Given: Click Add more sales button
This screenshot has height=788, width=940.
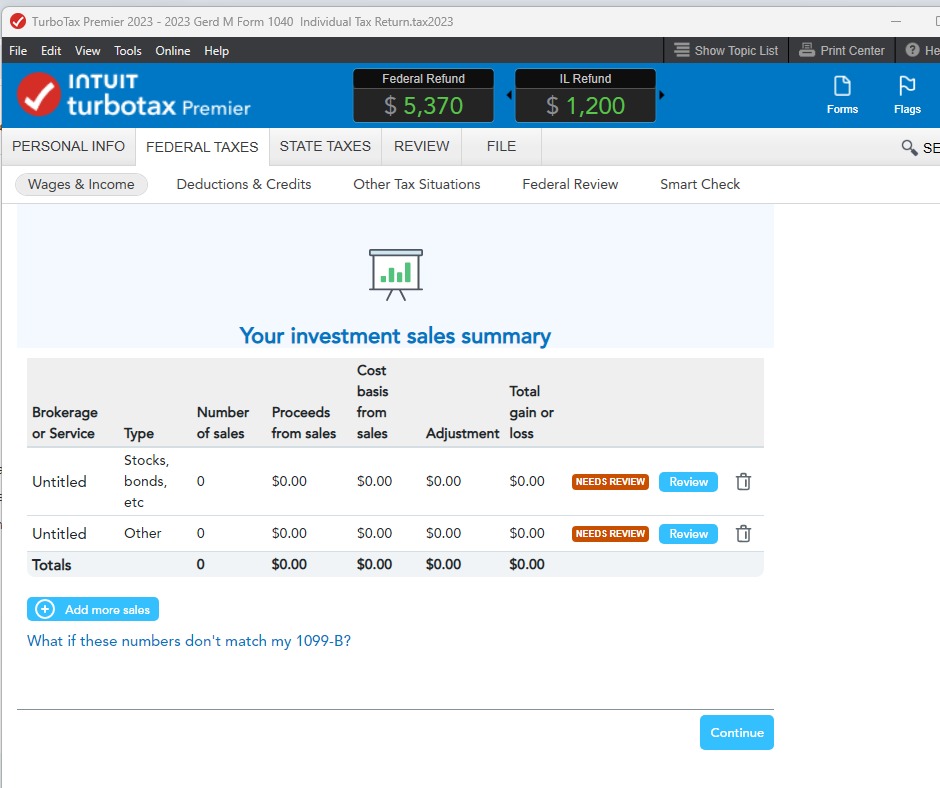Looking at the screenshot, I should click(x=93, y=609).
